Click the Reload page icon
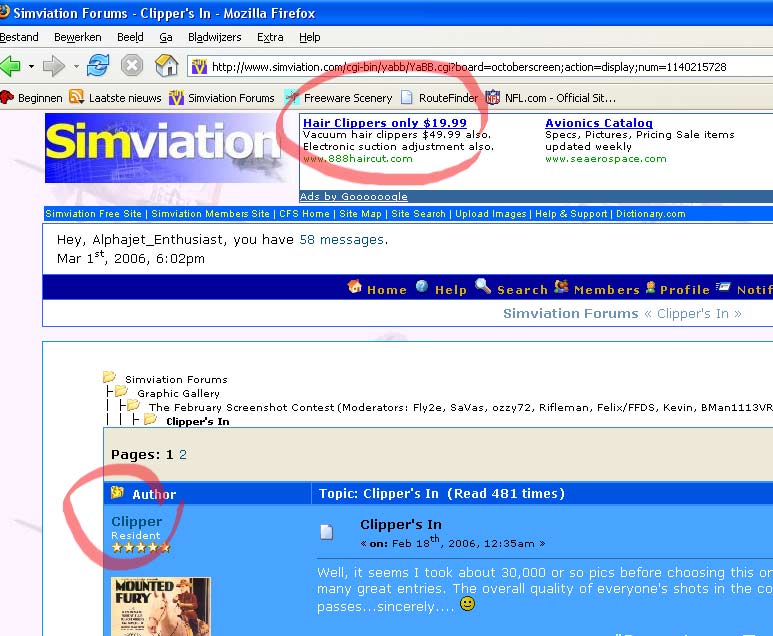The height and width of the screenshot is (636, 773). 98,67
